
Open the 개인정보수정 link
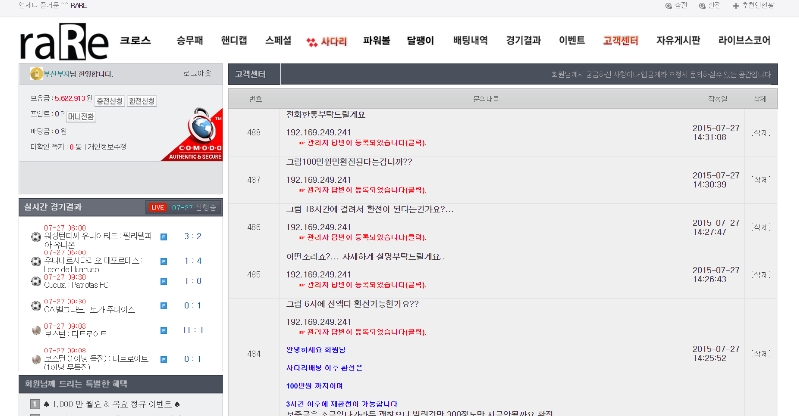coord(105,147)
